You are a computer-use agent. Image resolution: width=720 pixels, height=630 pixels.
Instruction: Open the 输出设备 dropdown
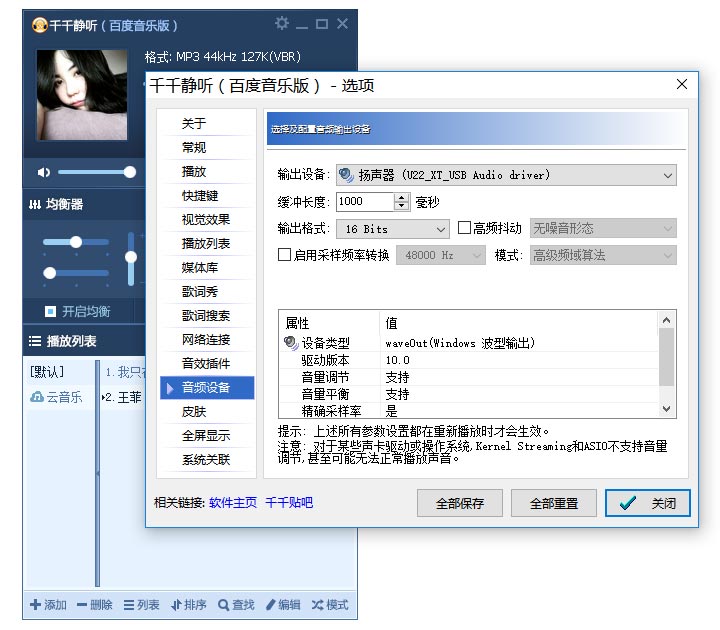tap(506, 175)
